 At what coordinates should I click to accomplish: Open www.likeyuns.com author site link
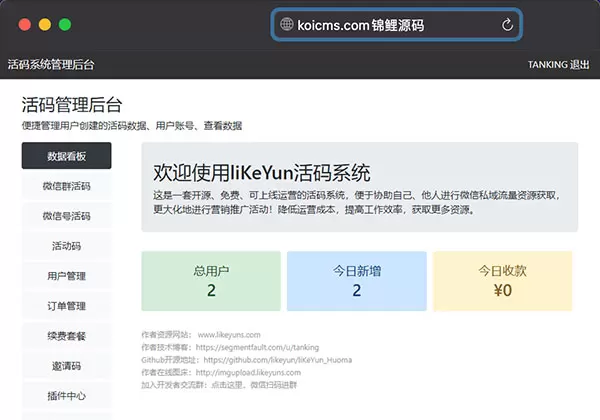coord(229,335)
